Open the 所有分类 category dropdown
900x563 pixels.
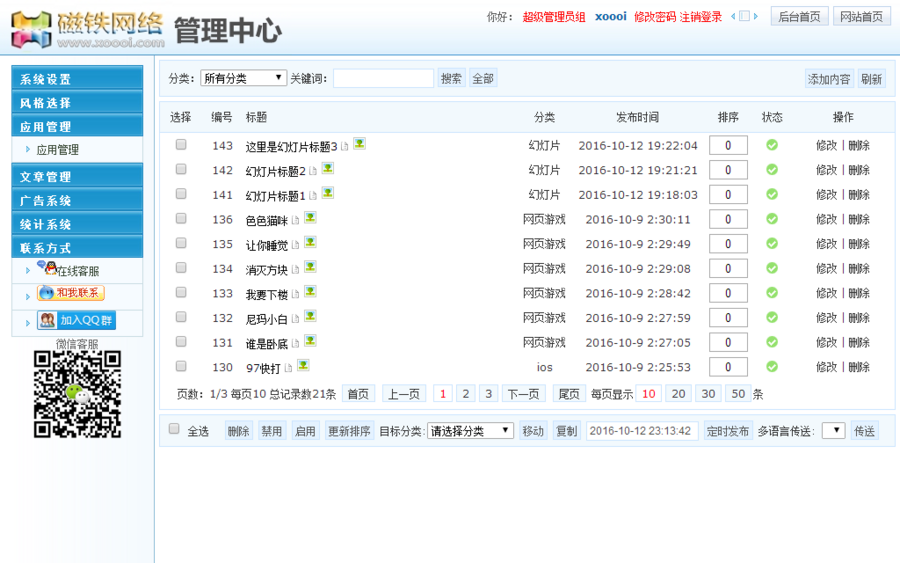tap(243, 78)
